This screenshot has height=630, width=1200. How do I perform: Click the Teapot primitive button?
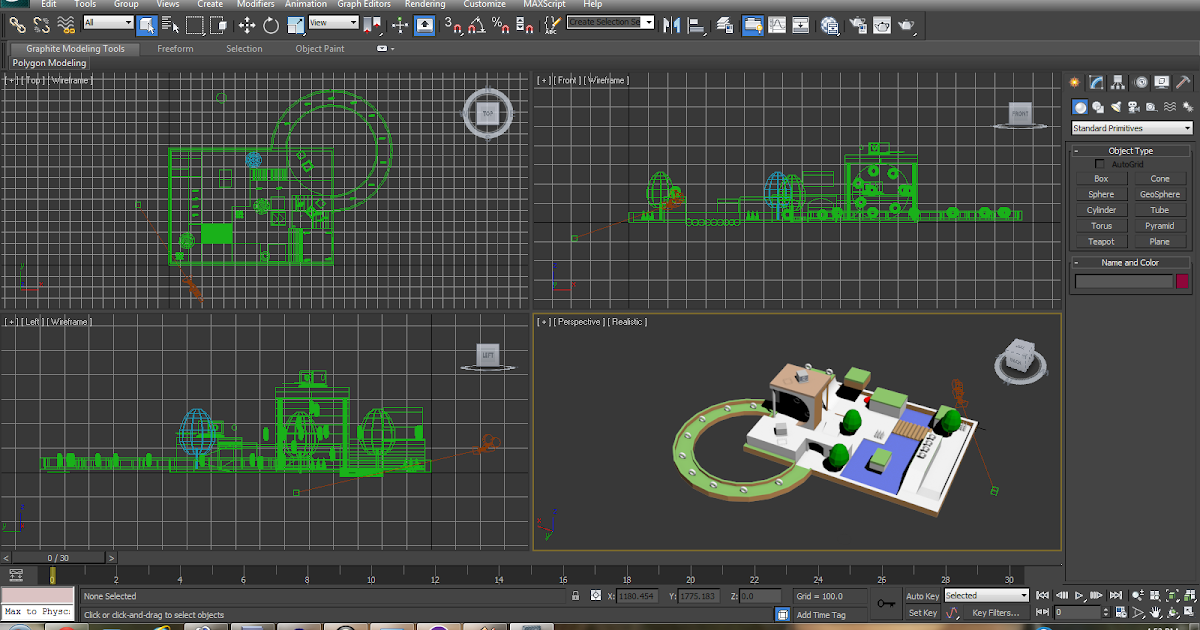click(x=1100, y=241)
